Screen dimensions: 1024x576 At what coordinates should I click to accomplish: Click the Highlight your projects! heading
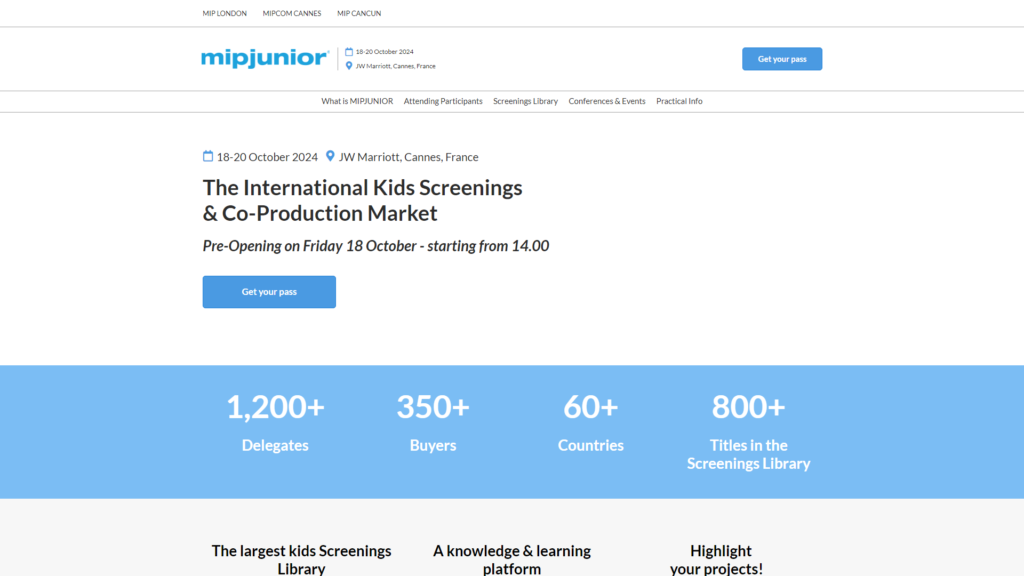tap(716, 559)
